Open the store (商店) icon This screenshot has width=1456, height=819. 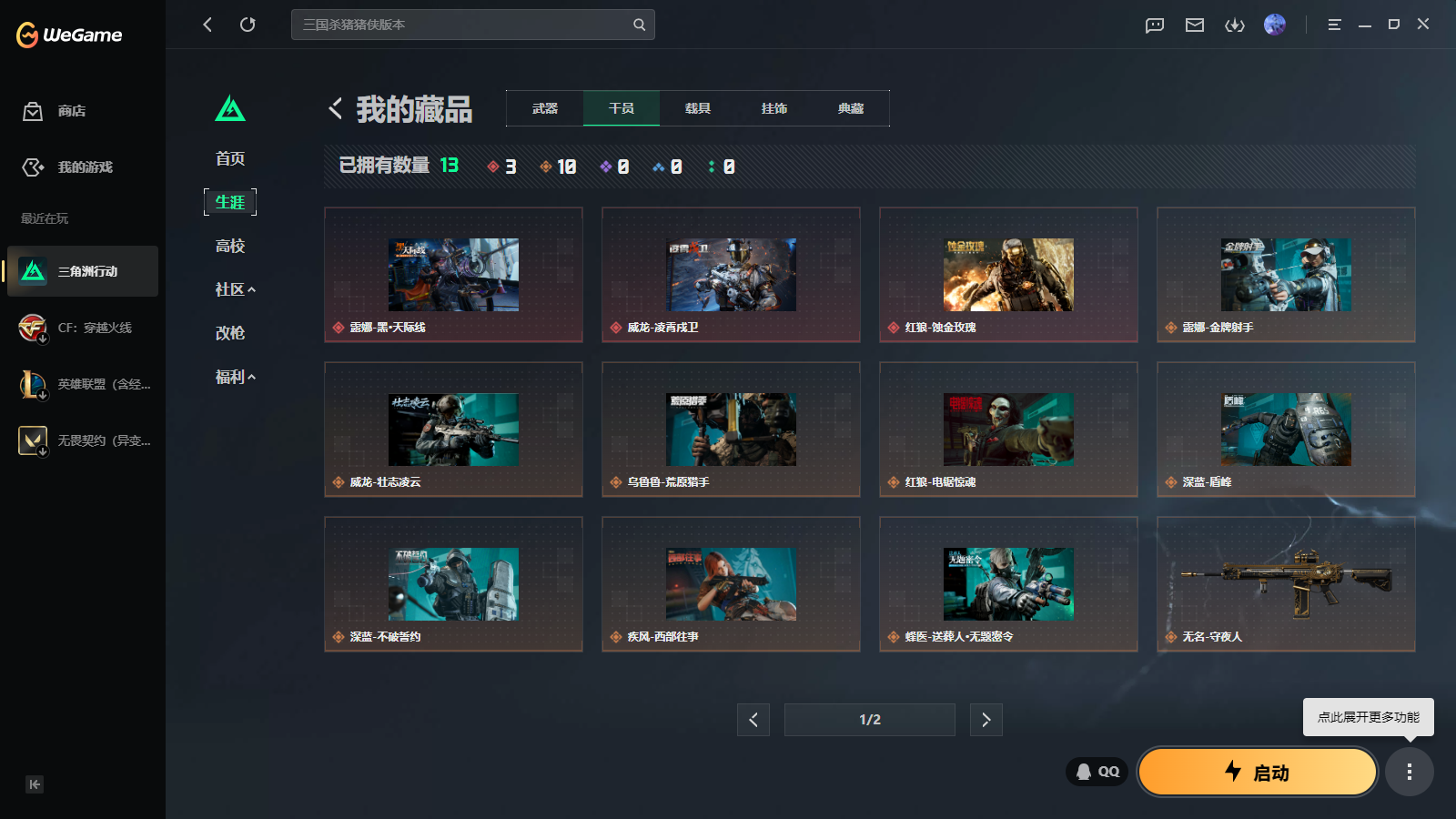[33, 111]
